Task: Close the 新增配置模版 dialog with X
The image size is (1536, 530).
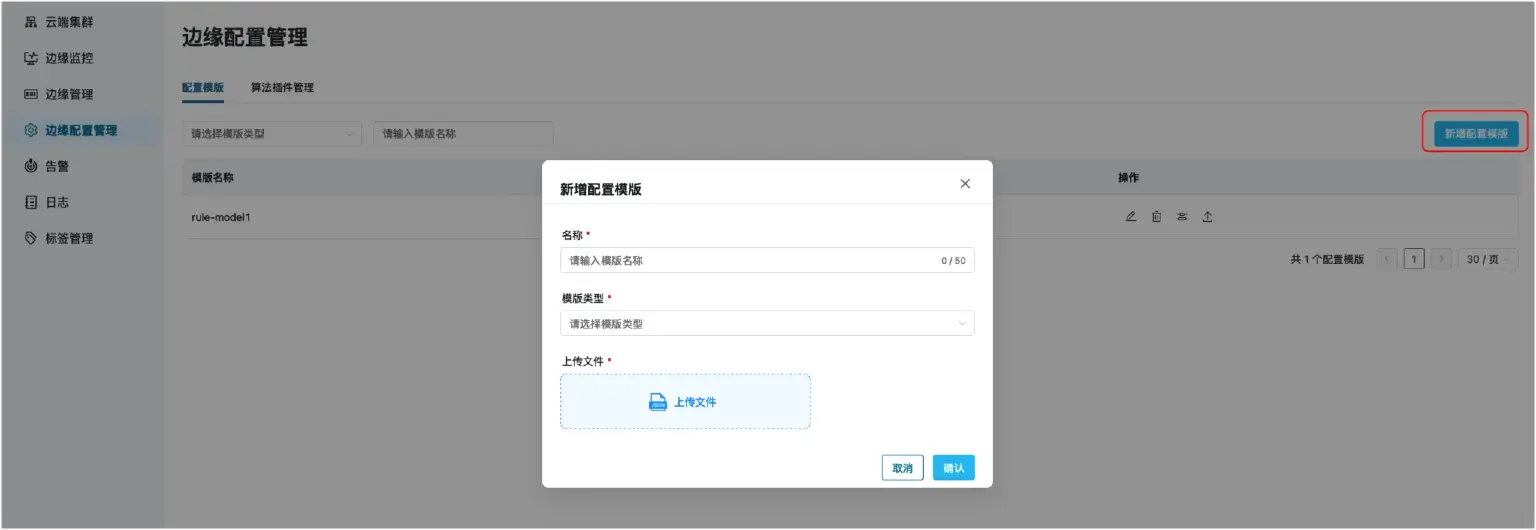Action: coord(965,184)
